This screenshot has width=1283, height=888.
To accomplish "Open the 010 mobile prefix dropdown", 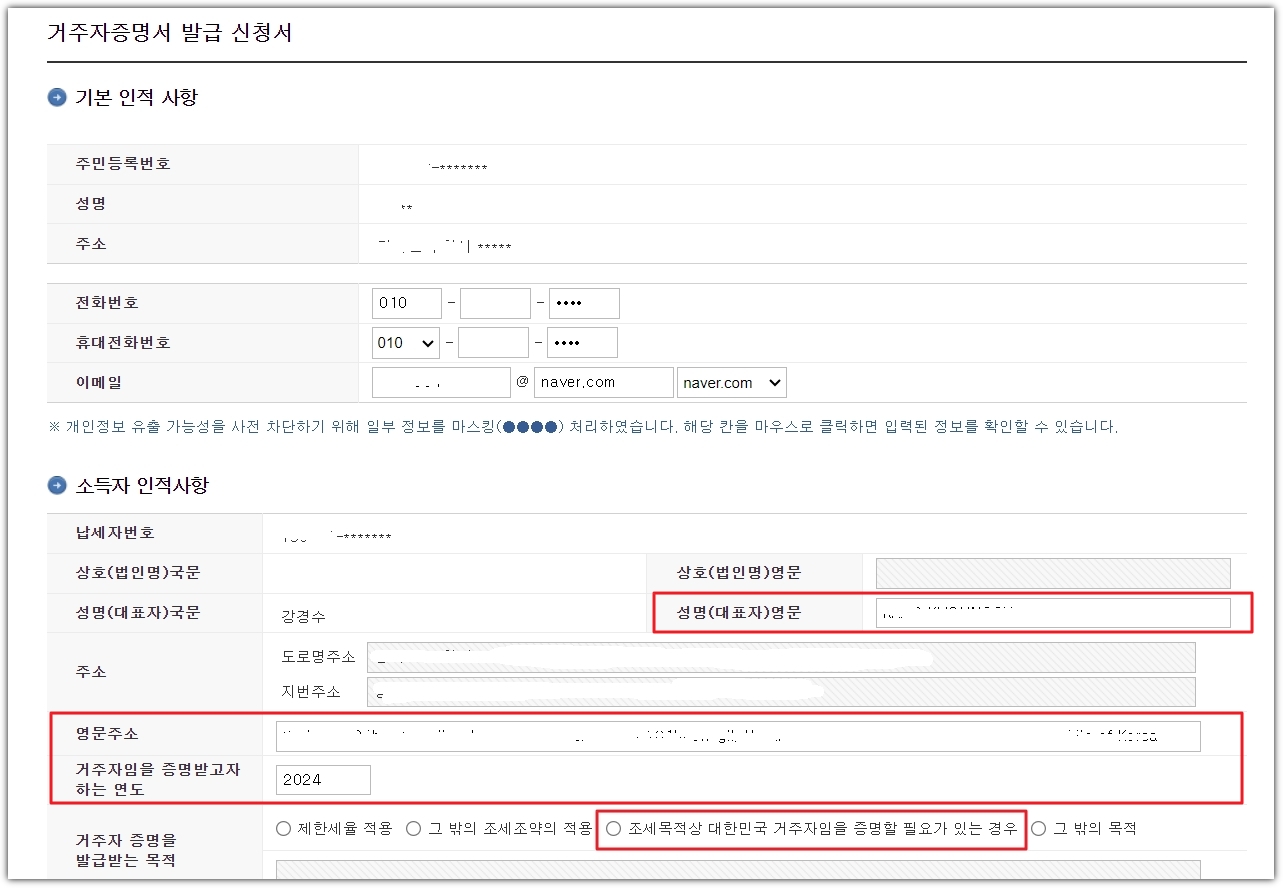I will click(404, 342).
